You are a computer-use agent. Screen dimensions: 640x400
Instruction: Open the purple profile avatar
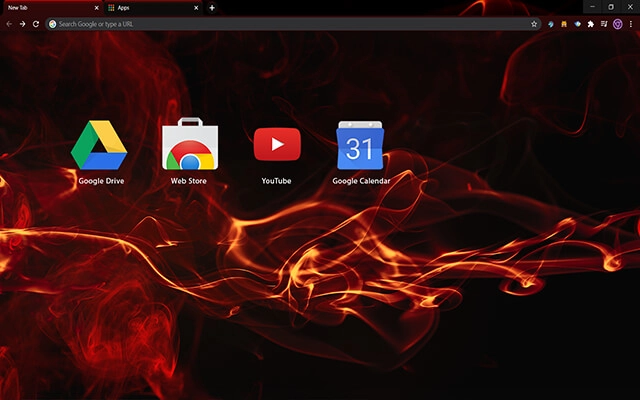pos(618,24)
